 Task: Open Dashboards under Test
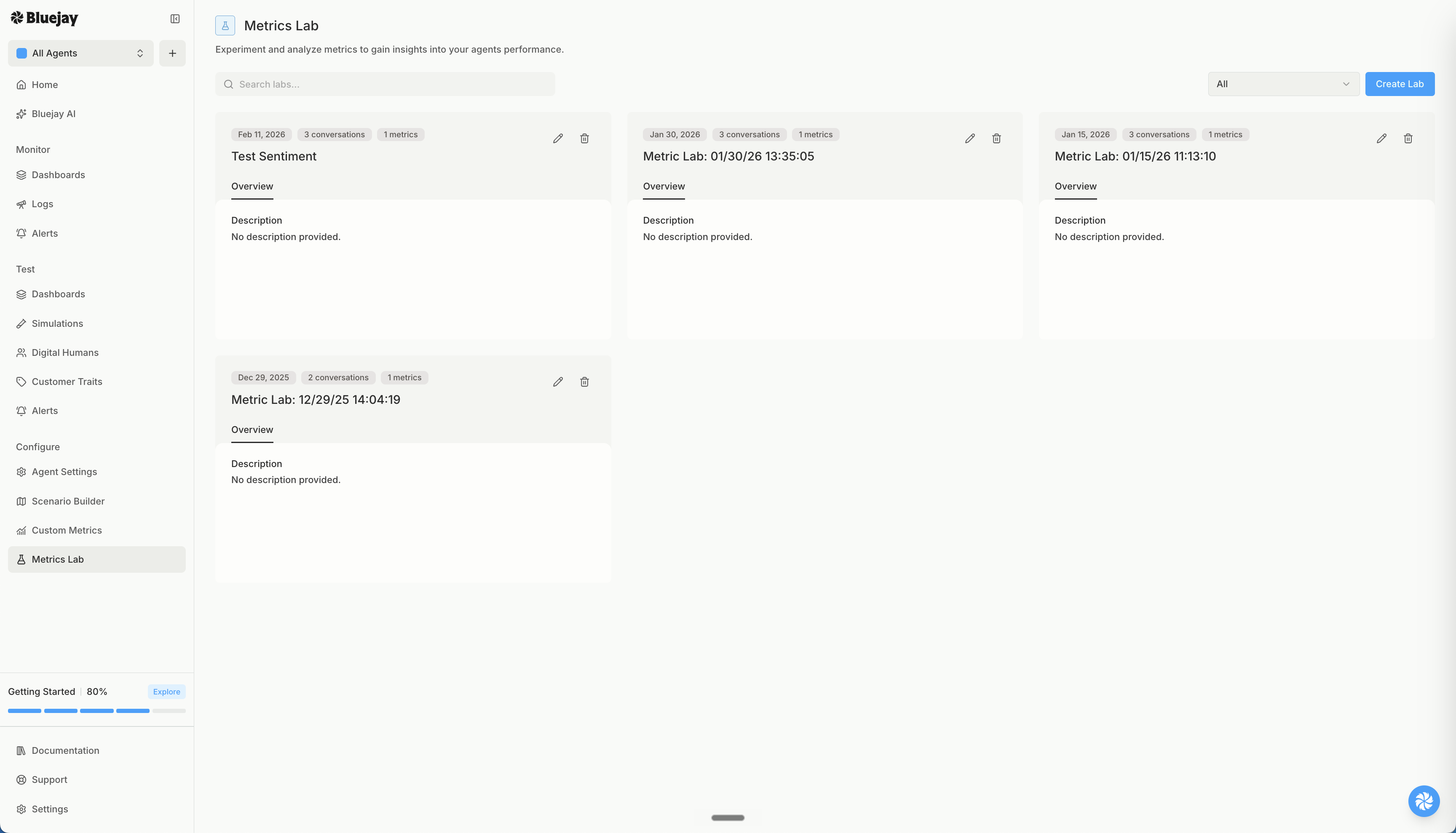tap(97, 294)
